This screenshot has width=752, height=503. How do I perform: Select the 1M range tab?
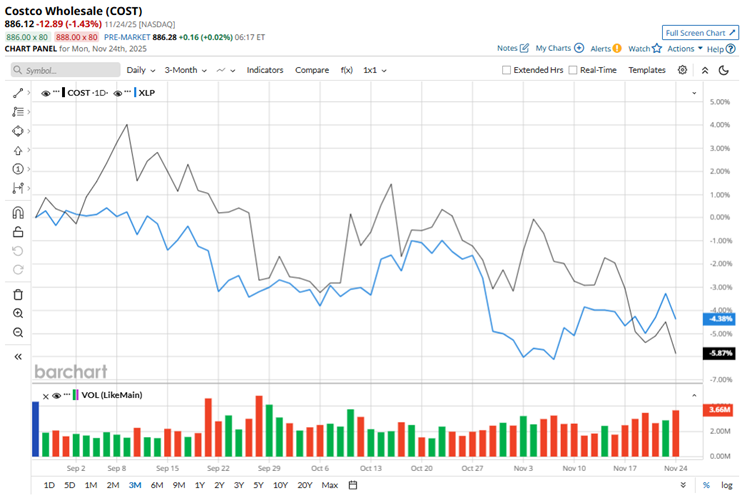pyautogui.click(x=91, y=485)
